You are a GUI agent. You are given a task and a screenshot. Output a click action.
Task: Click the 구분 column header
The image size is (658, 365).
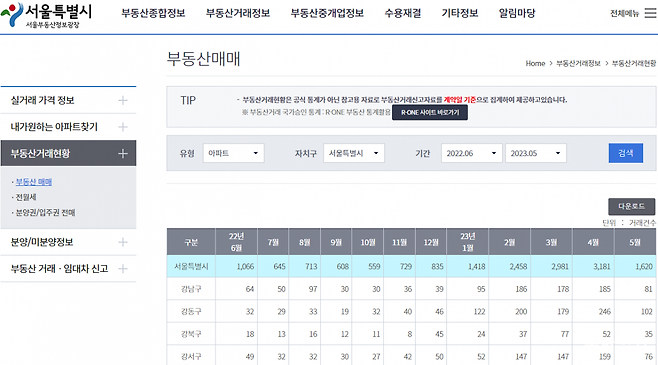pyautogui.click(x=191, y=242)
